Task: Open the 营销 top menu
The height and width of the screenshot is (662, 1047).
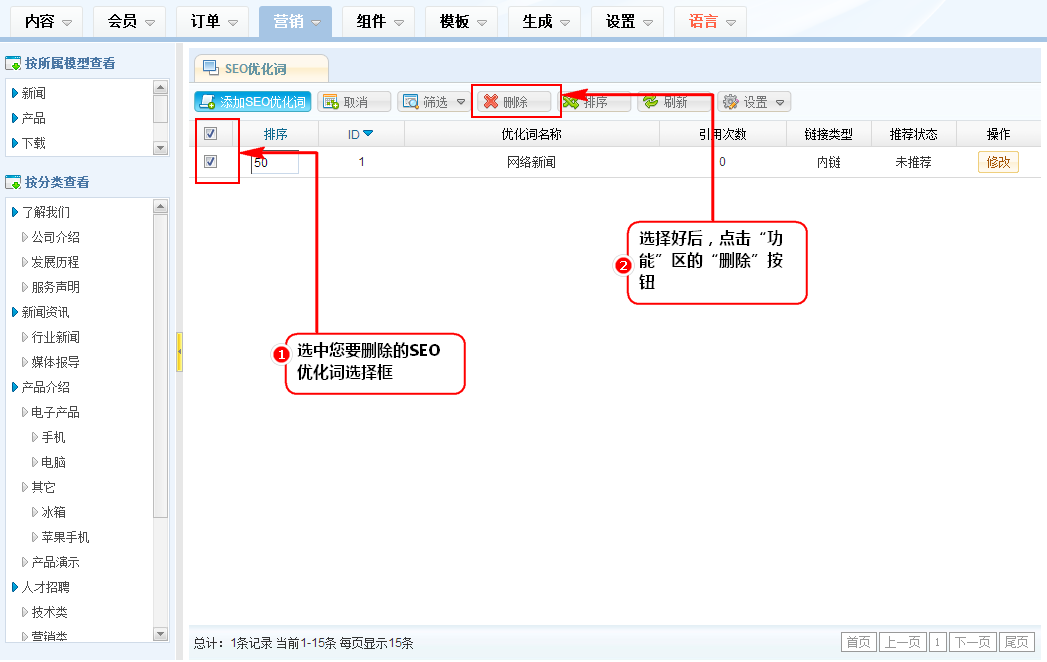Action: point(295,21)
